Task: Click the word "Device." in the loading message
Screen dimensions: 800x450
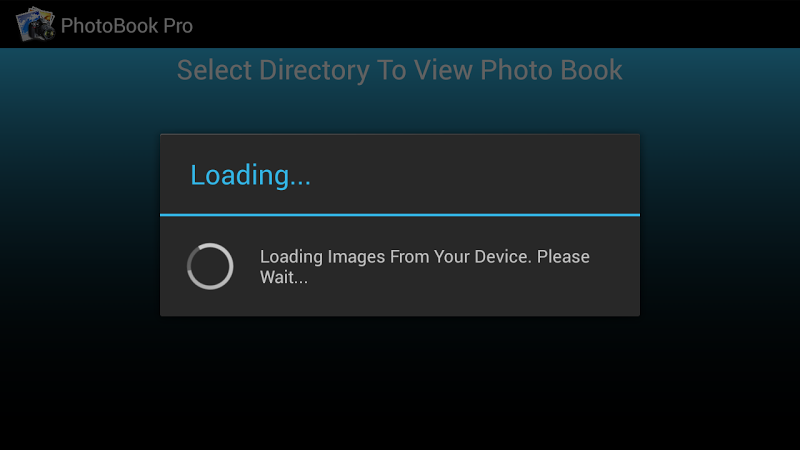Action: coord(503,257)
